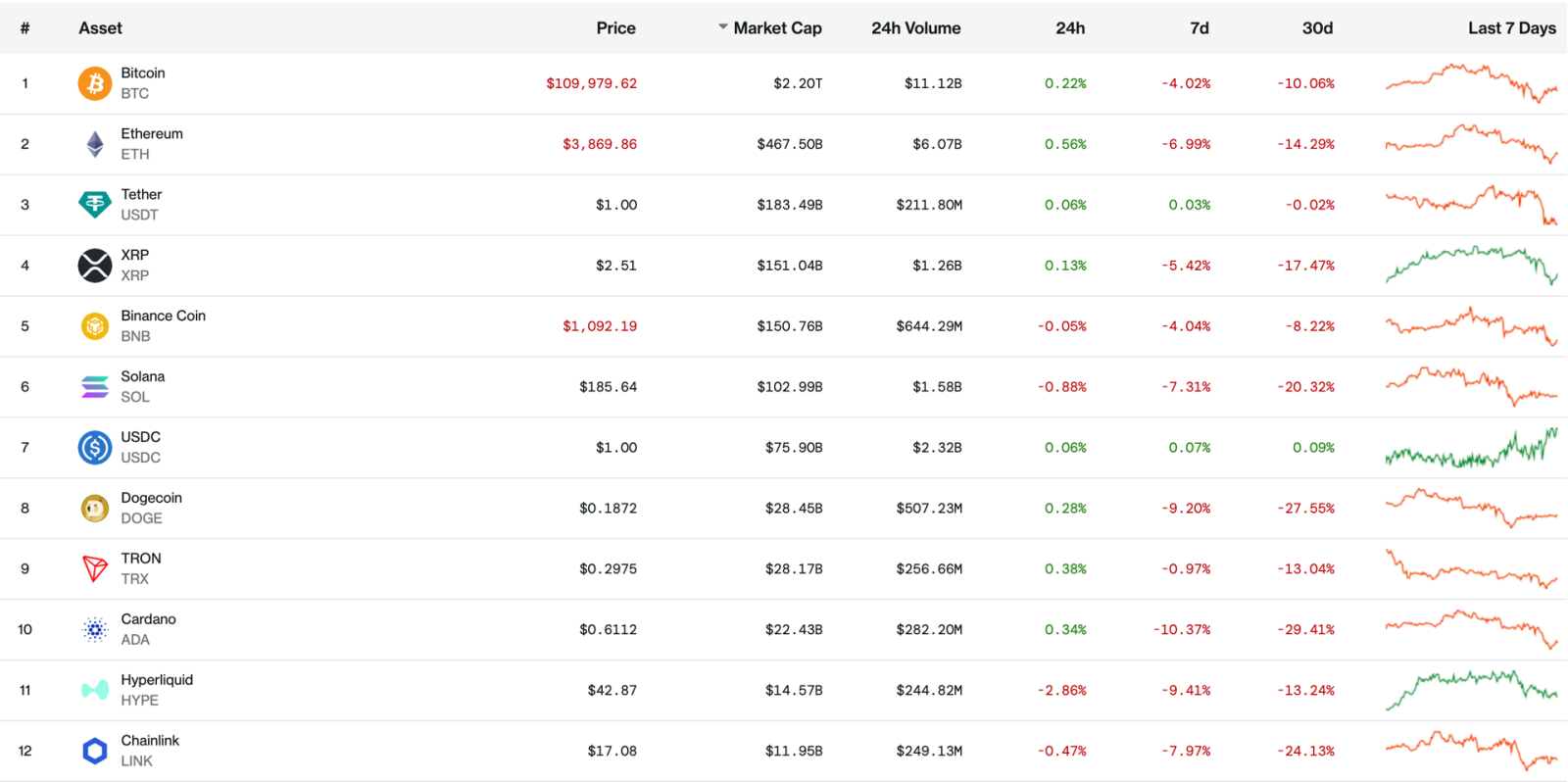
Task: Sort by Market Cap column header
Action: [x=777, y=28]
